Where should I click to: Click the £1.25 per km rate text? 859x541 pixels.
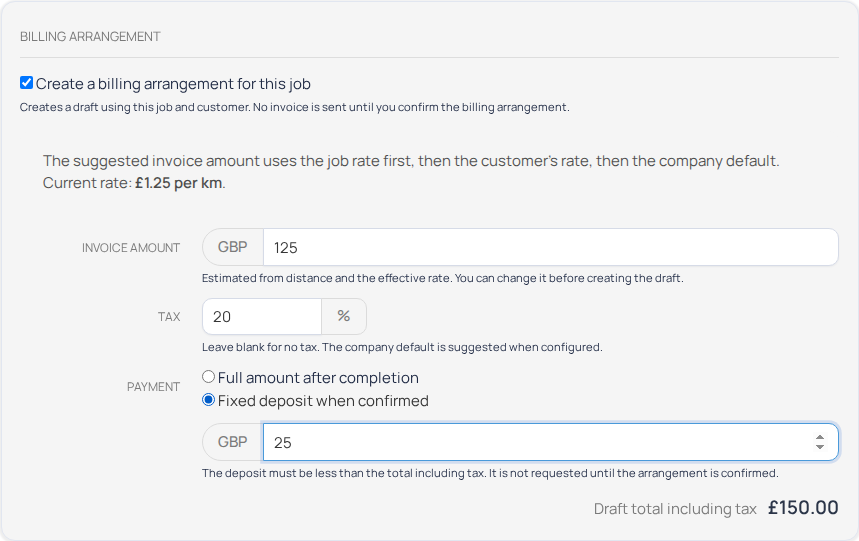pos(179,183)
